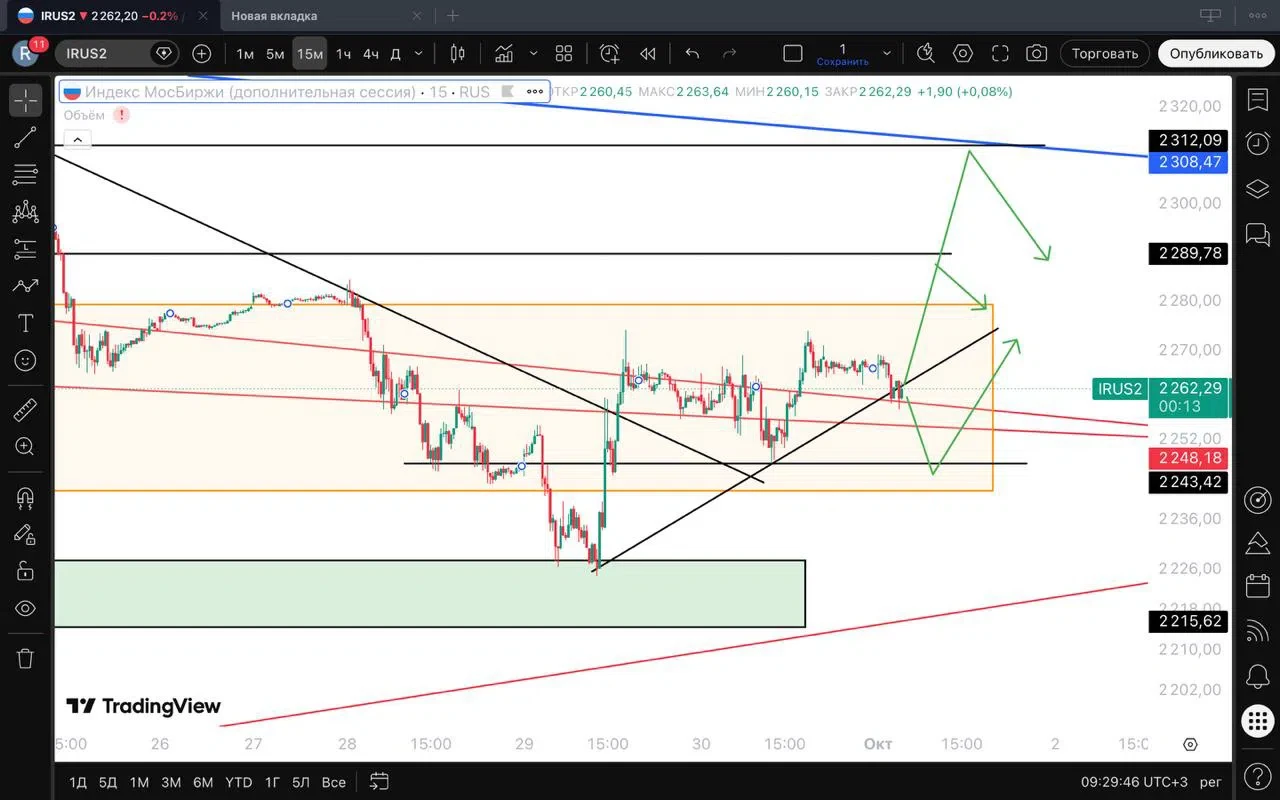
Task: Select the 5м timeframe
Action: (x=275, y=53)
